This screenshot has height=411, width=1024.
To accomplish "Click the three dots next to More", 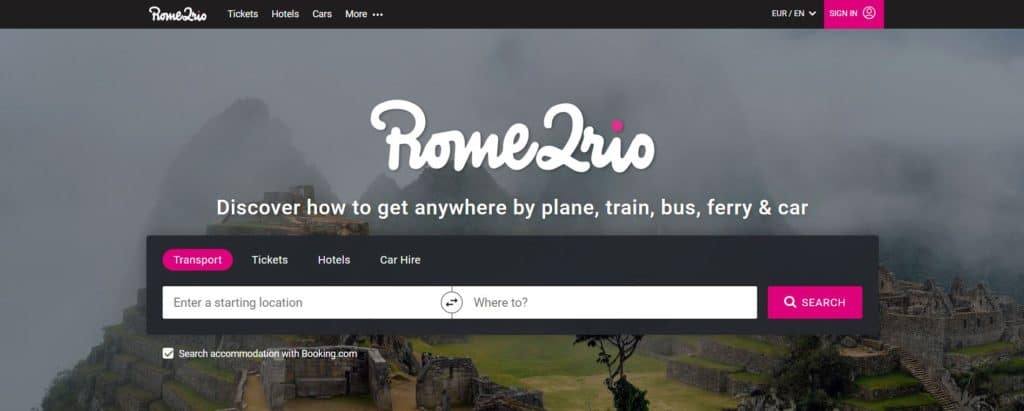I will pos(377,14).
